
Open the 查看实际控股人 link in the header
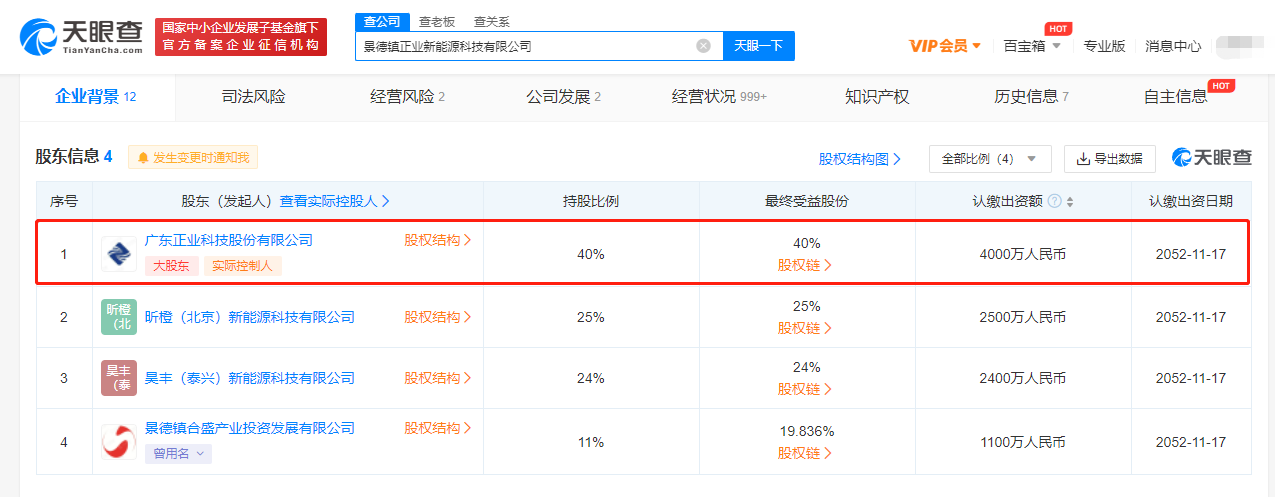(x=335, y=201)
